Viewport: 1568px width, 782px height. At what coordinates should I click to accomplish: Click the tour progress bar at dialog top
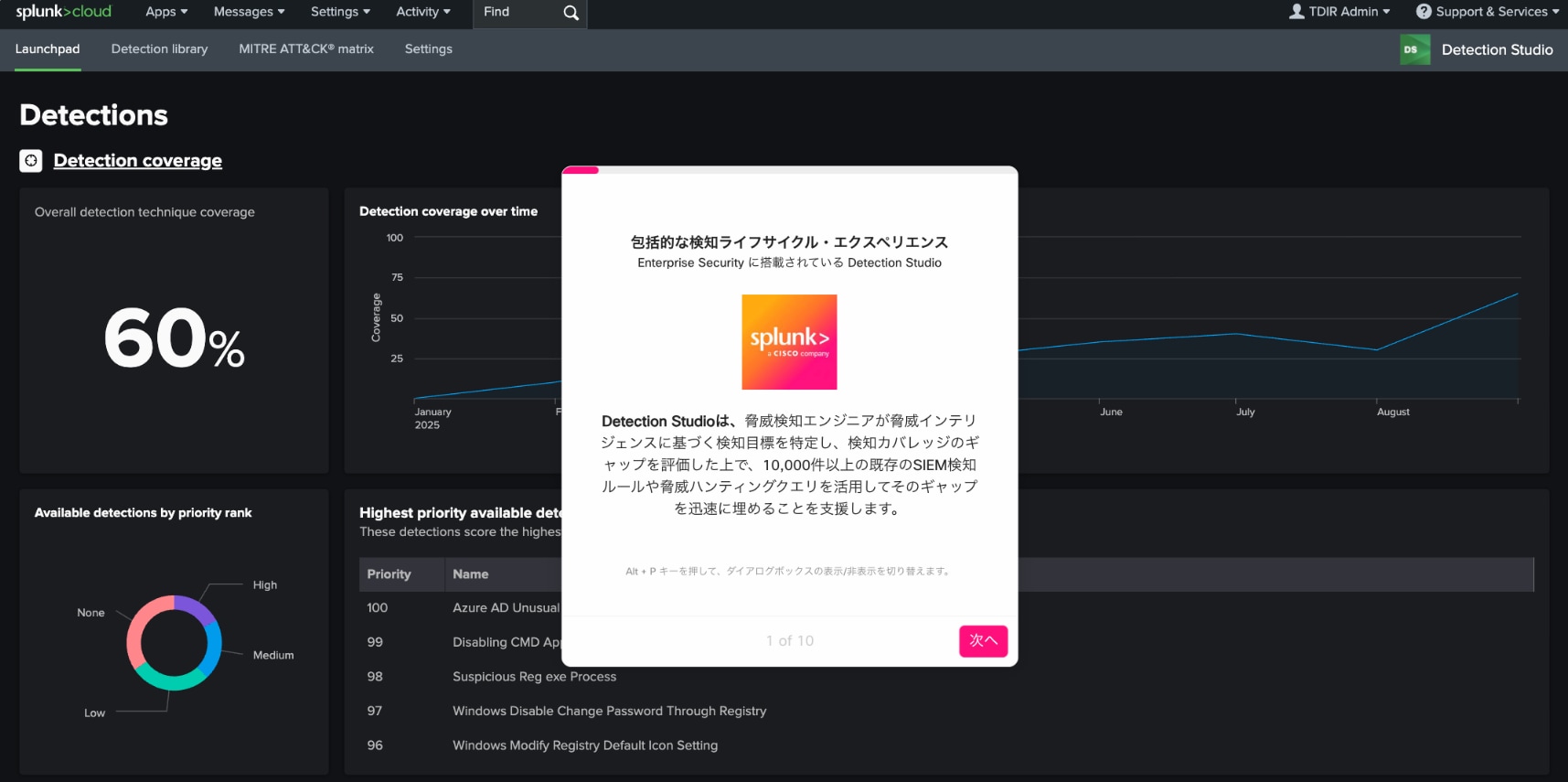click(789, 169)
